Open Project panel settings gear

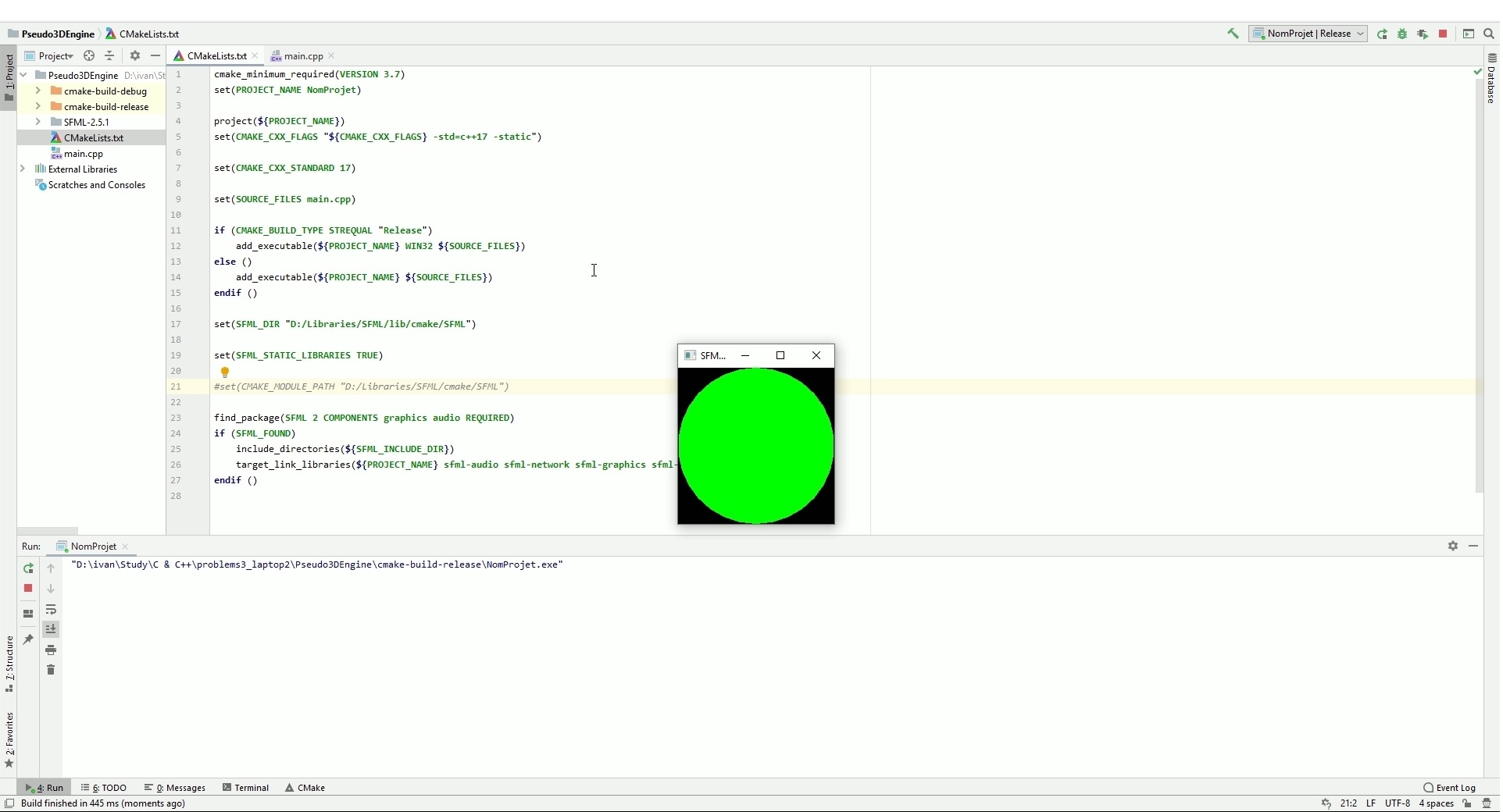[135, 55]
